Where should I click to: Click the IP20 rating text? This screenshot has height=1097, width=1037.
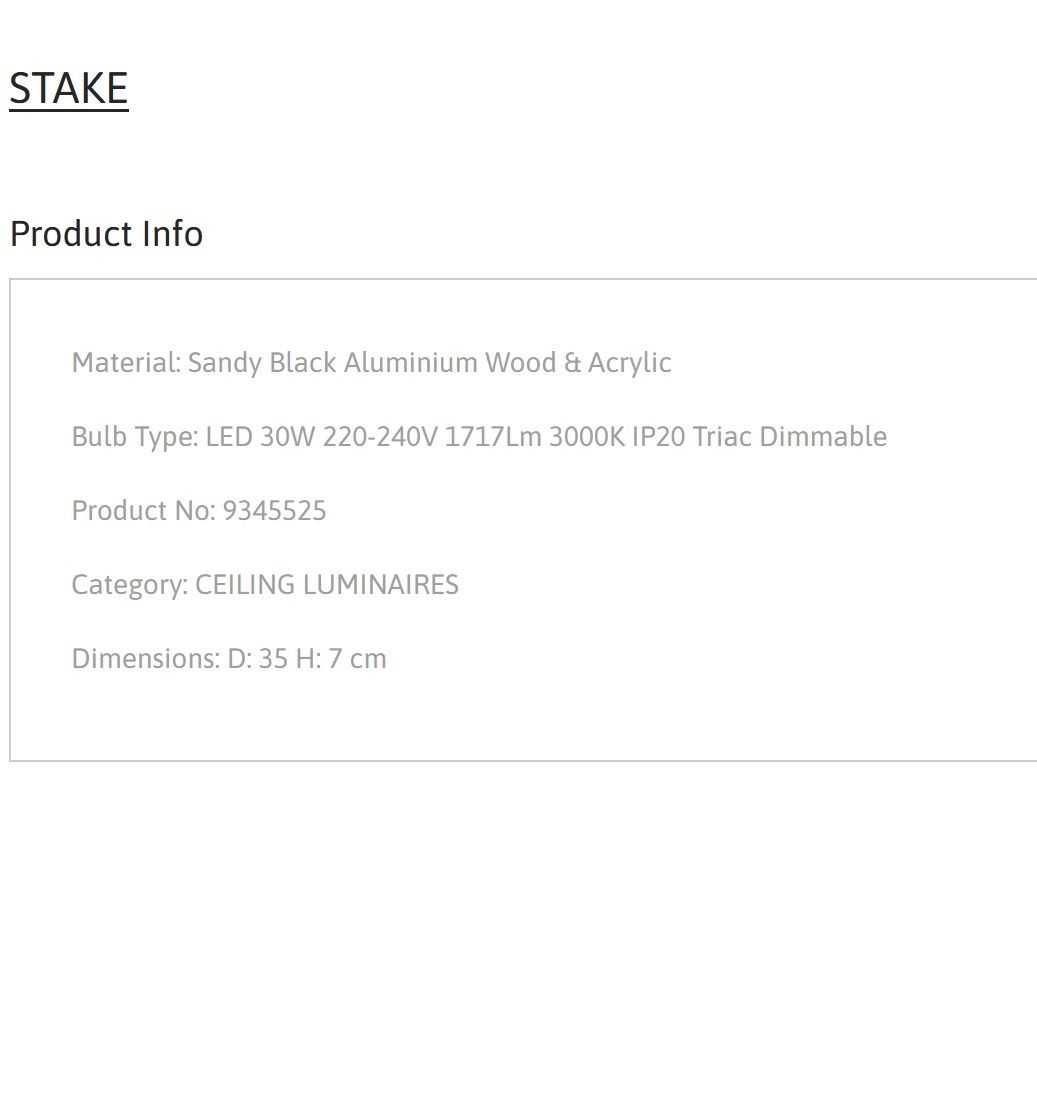coord(658,437)
